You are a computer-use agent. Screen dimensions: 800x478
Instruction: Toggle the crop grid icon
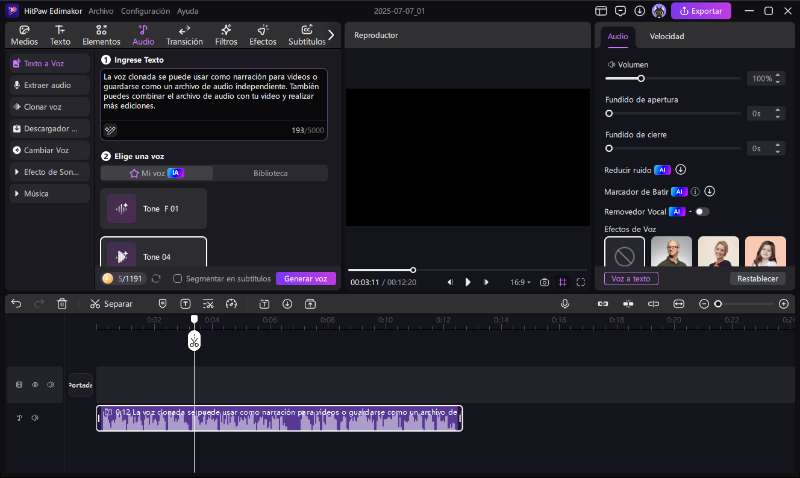tap(563, 282)
